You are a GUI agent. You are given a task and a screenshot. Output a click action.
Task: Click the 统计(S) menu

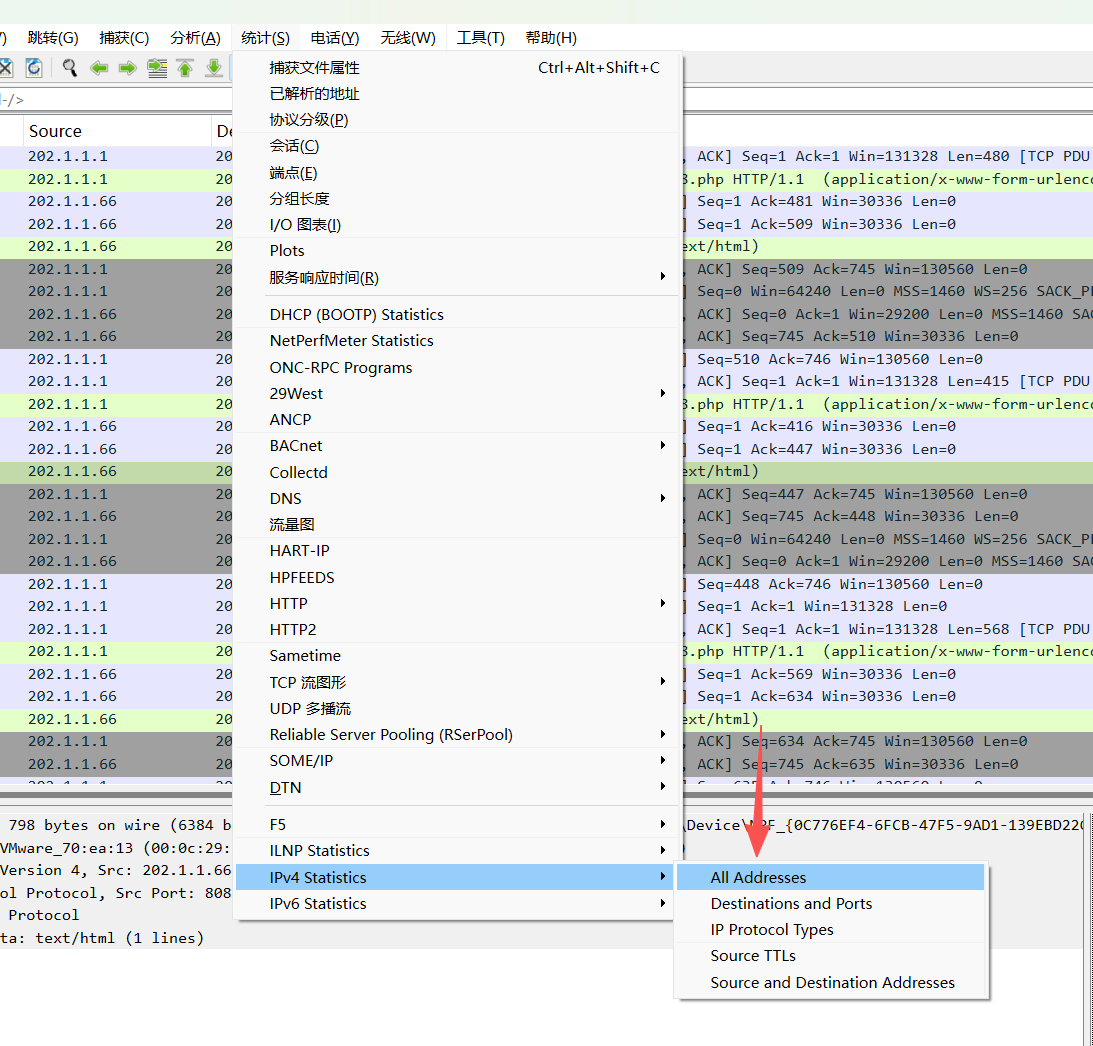[266, 38]
